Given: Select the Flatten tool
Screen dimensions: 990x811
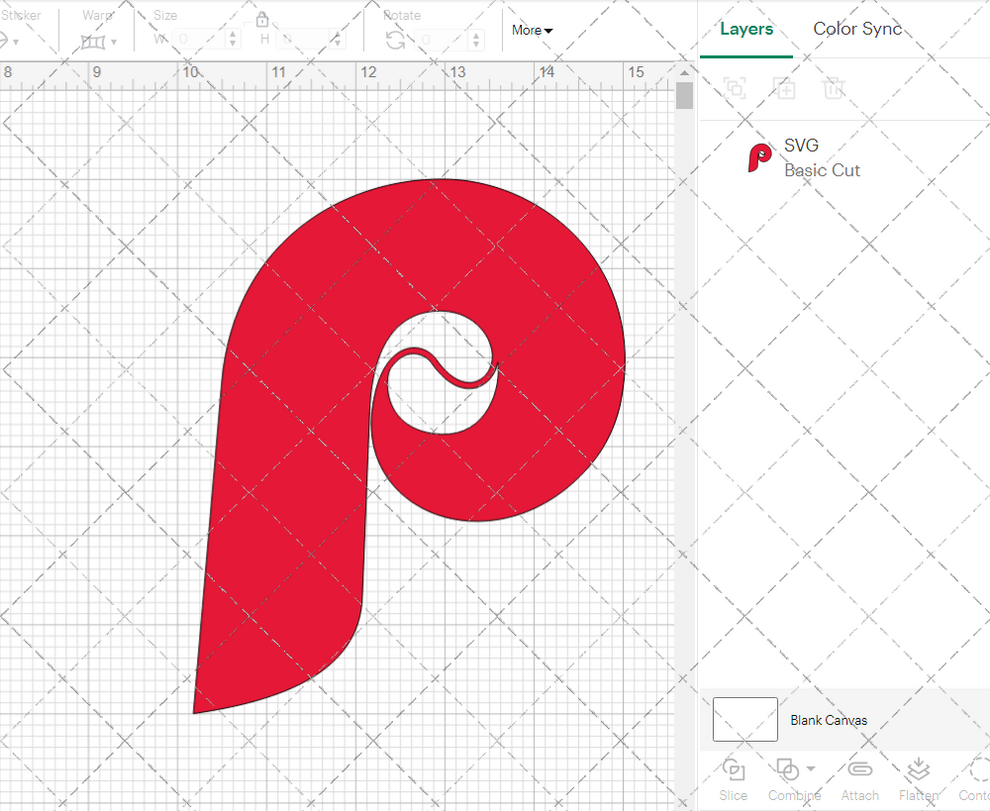Looking at the screenshot, I should (919, 779).
